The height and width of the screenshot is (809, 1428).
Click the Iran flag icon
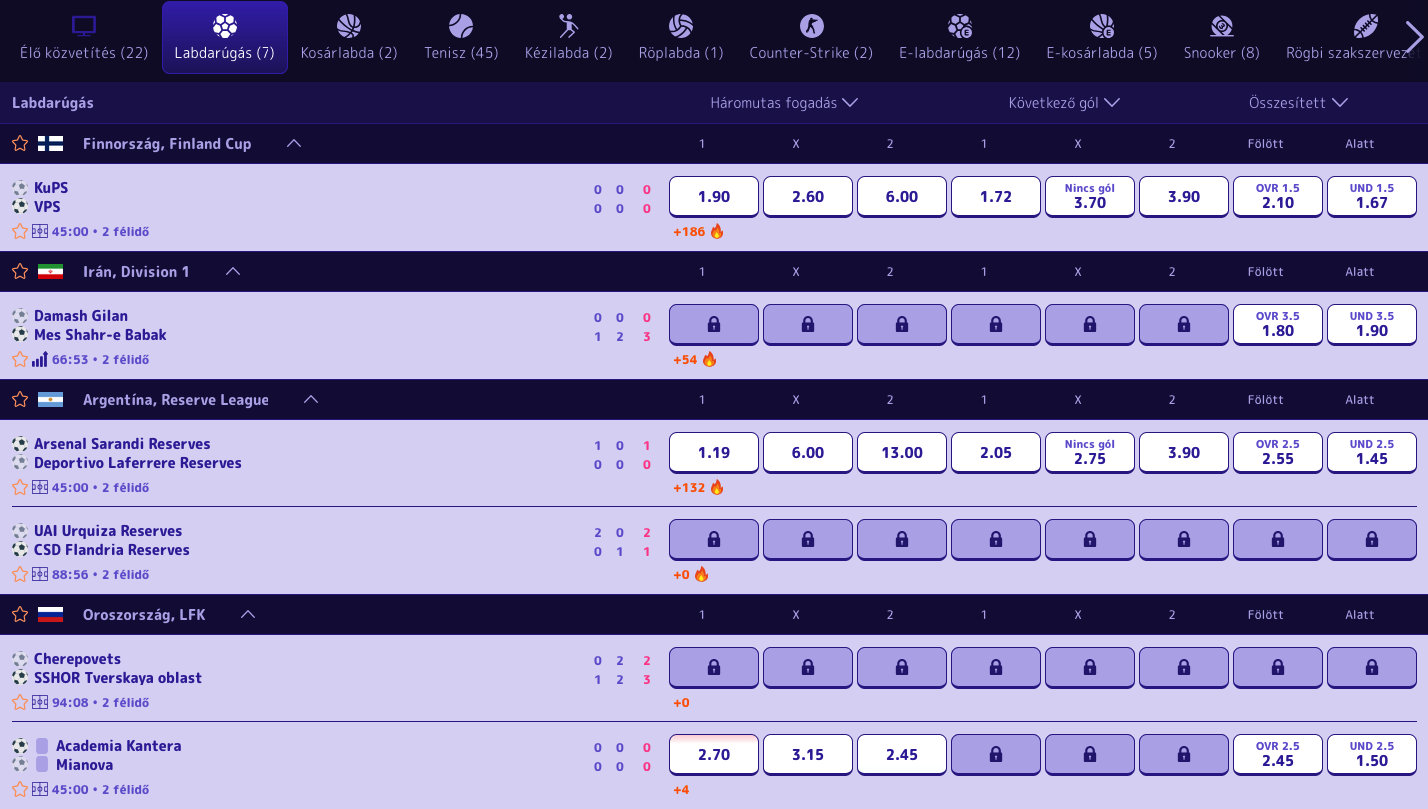click(x=50, y=272)
